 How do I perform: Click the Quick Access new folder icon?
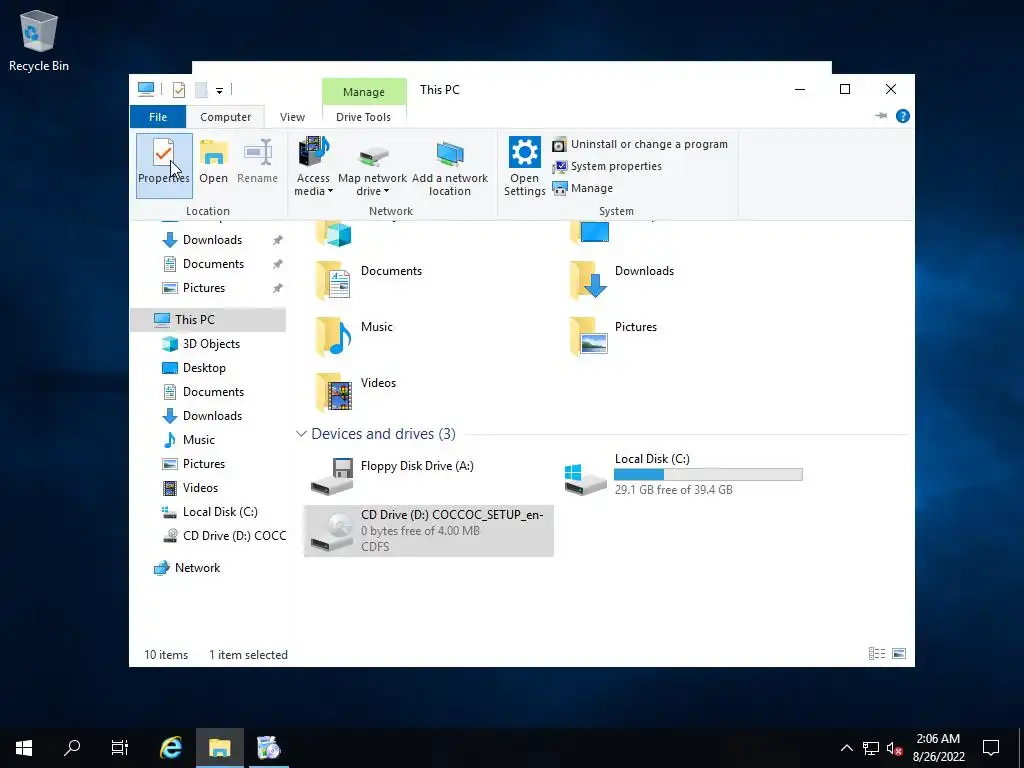click(x=202, y=90)
